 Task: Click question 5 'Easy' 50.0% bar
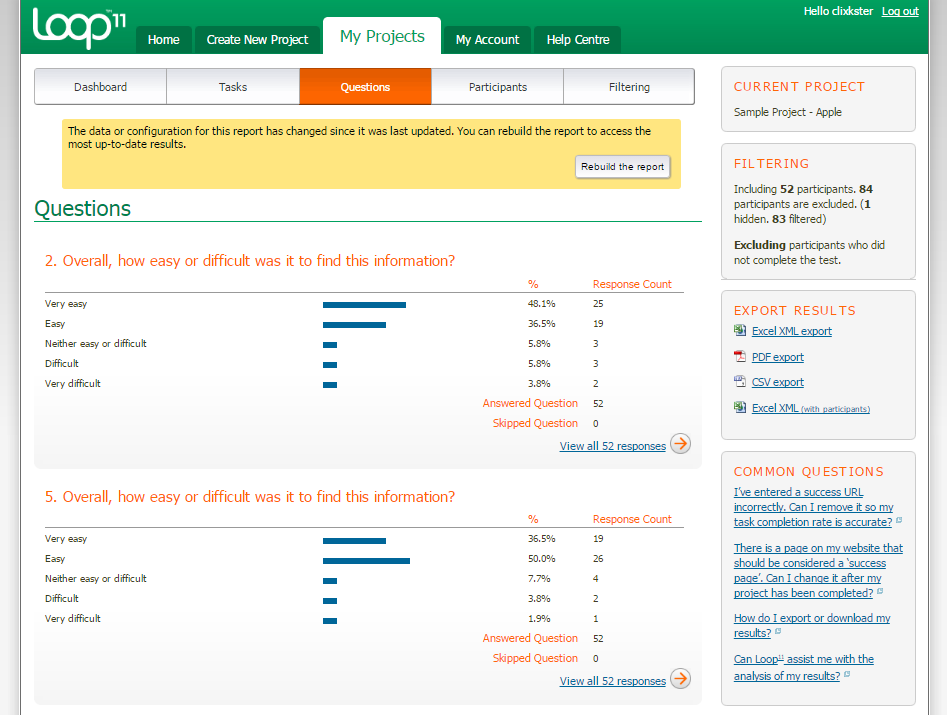[367, 561]
